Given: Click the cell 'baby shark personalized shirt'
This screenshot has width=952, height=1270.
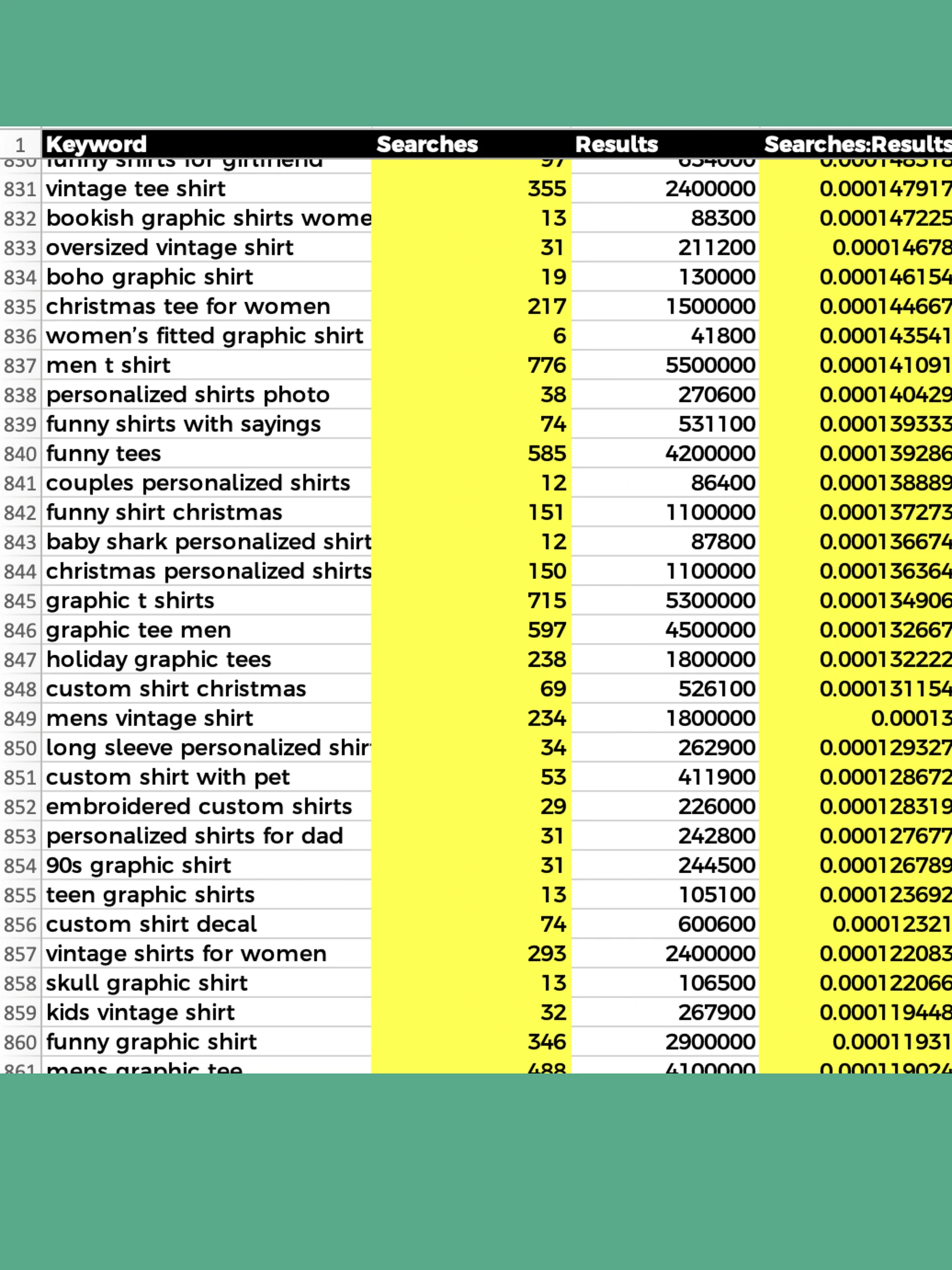Looking at the screenshot, I should (x=207, y=542).
